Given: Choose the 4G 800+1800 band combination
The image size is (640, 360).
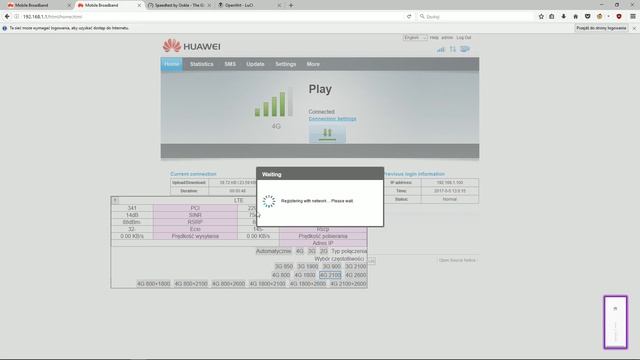Looking at the screenshot, I should point(153,284).
